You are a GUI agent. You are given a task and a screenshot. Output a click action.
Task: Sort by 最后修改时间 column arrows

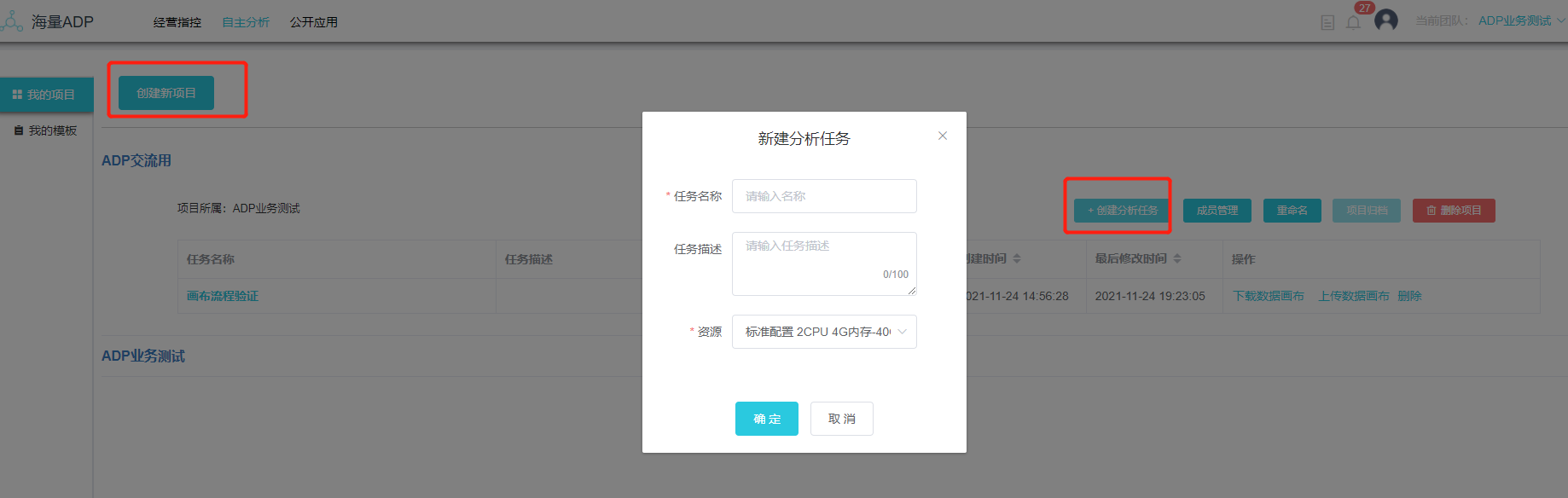(x=1177, y=258)
